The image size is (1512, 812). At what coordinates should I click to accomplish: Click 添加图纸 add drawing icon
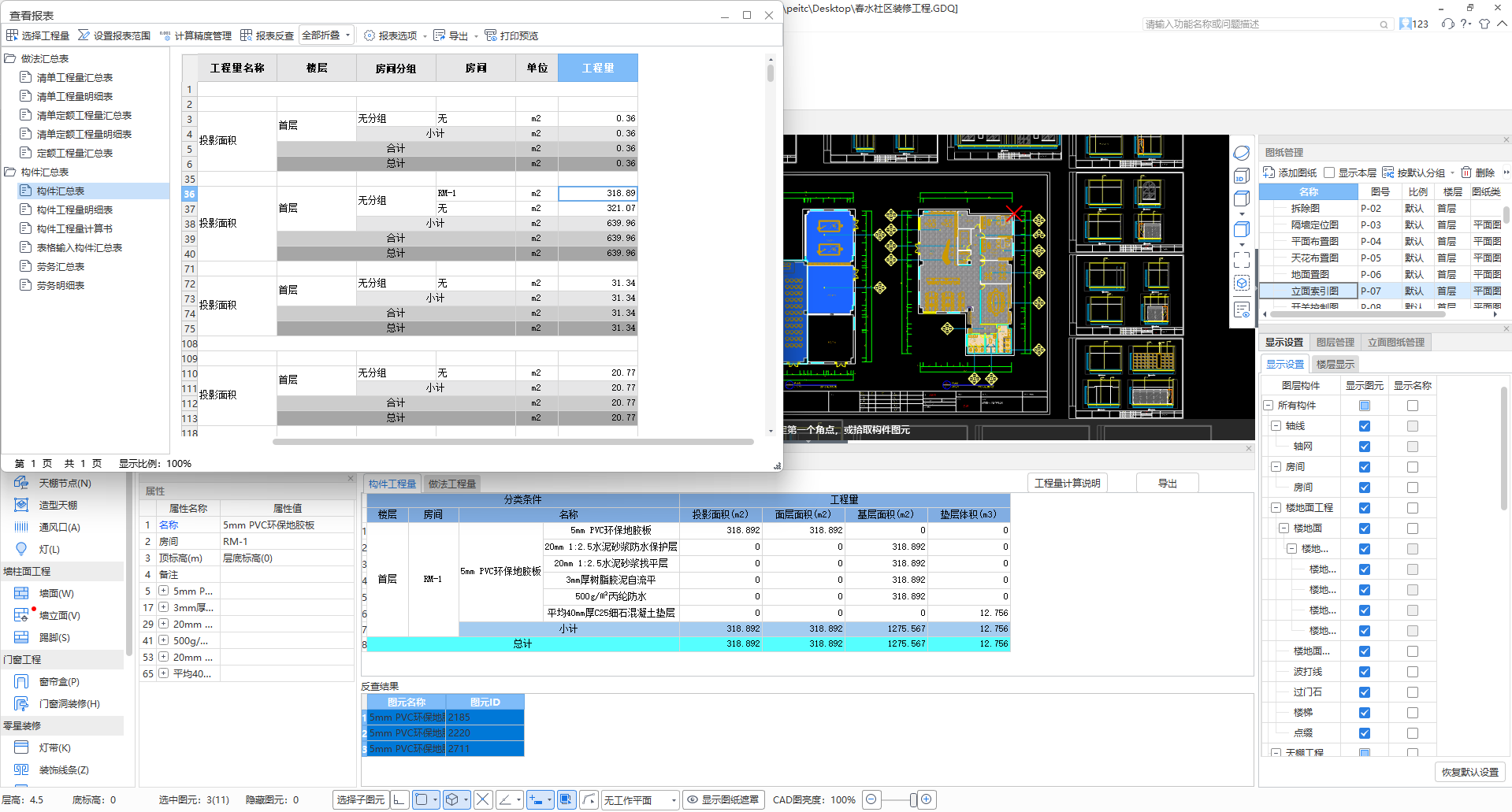[x=1269, y=172]
